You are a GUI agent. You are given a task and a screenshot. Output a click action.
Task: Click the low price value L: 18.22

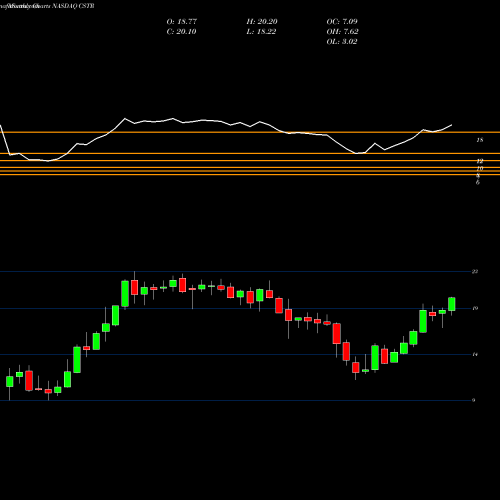click(261, 32)
